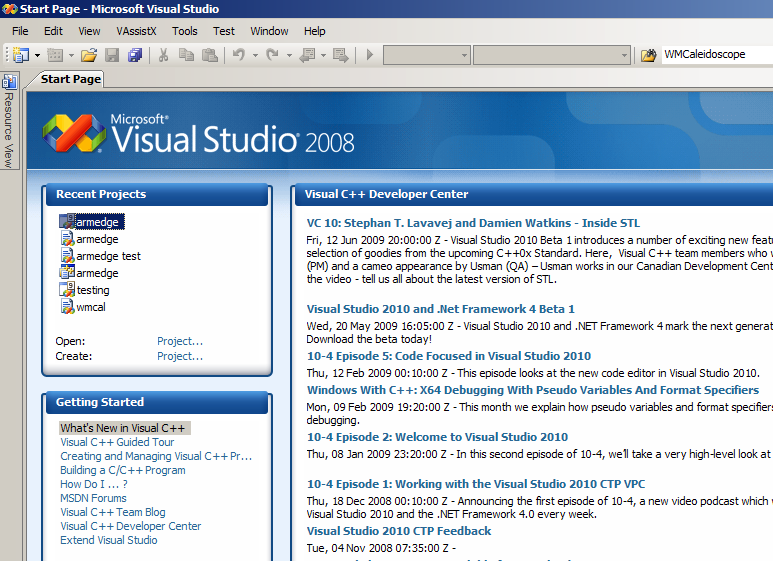
Task: Open the Test menu
Action: tap(224, 31)
